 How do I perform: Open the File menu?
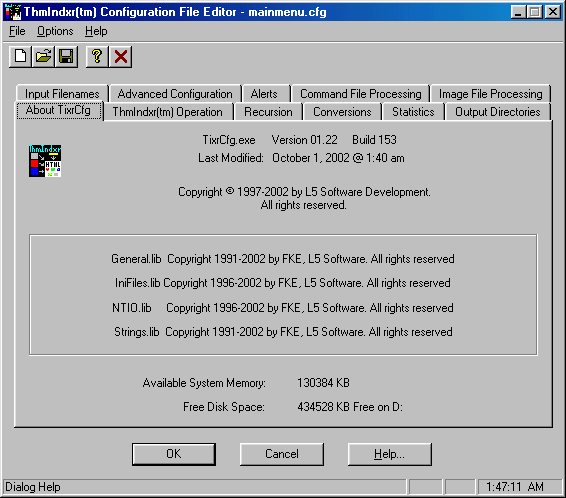pos(17,31)
